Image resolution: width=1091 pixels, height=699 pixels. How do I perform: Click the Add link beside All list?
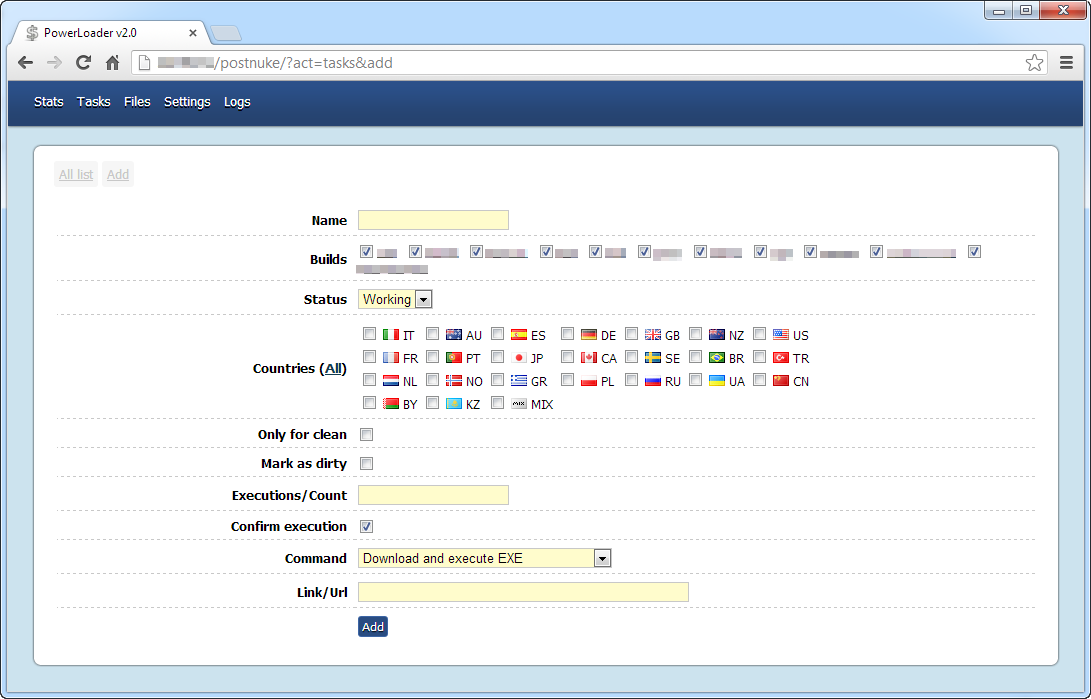(118, 175)
